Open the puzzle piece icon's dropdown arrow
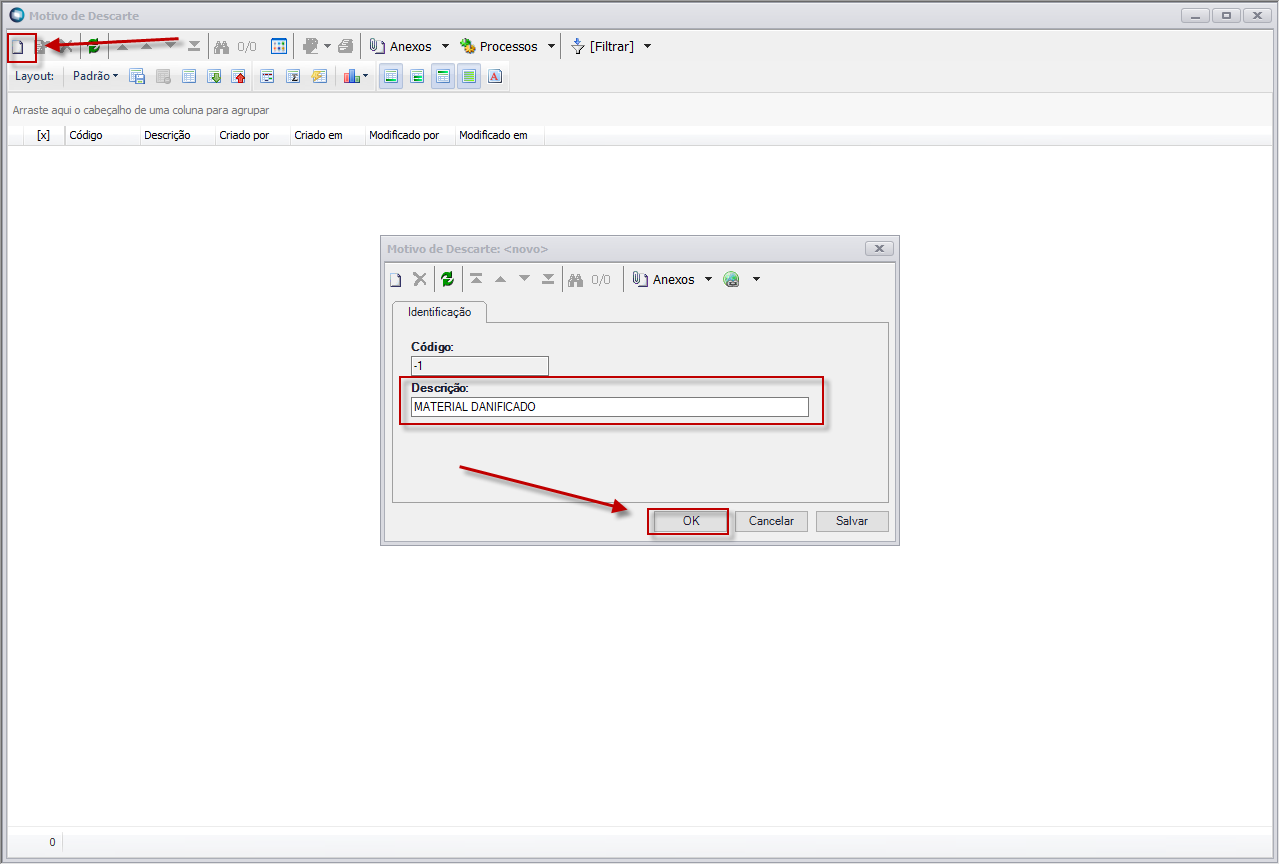 pyautogui.click(x=327, y=46)
